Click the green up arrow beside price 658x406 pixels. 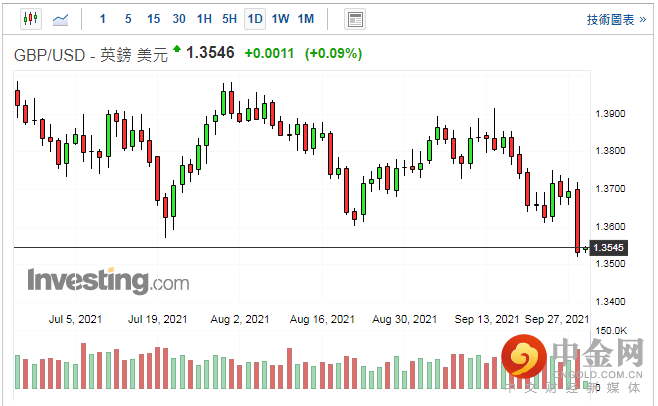pos(177,48)
